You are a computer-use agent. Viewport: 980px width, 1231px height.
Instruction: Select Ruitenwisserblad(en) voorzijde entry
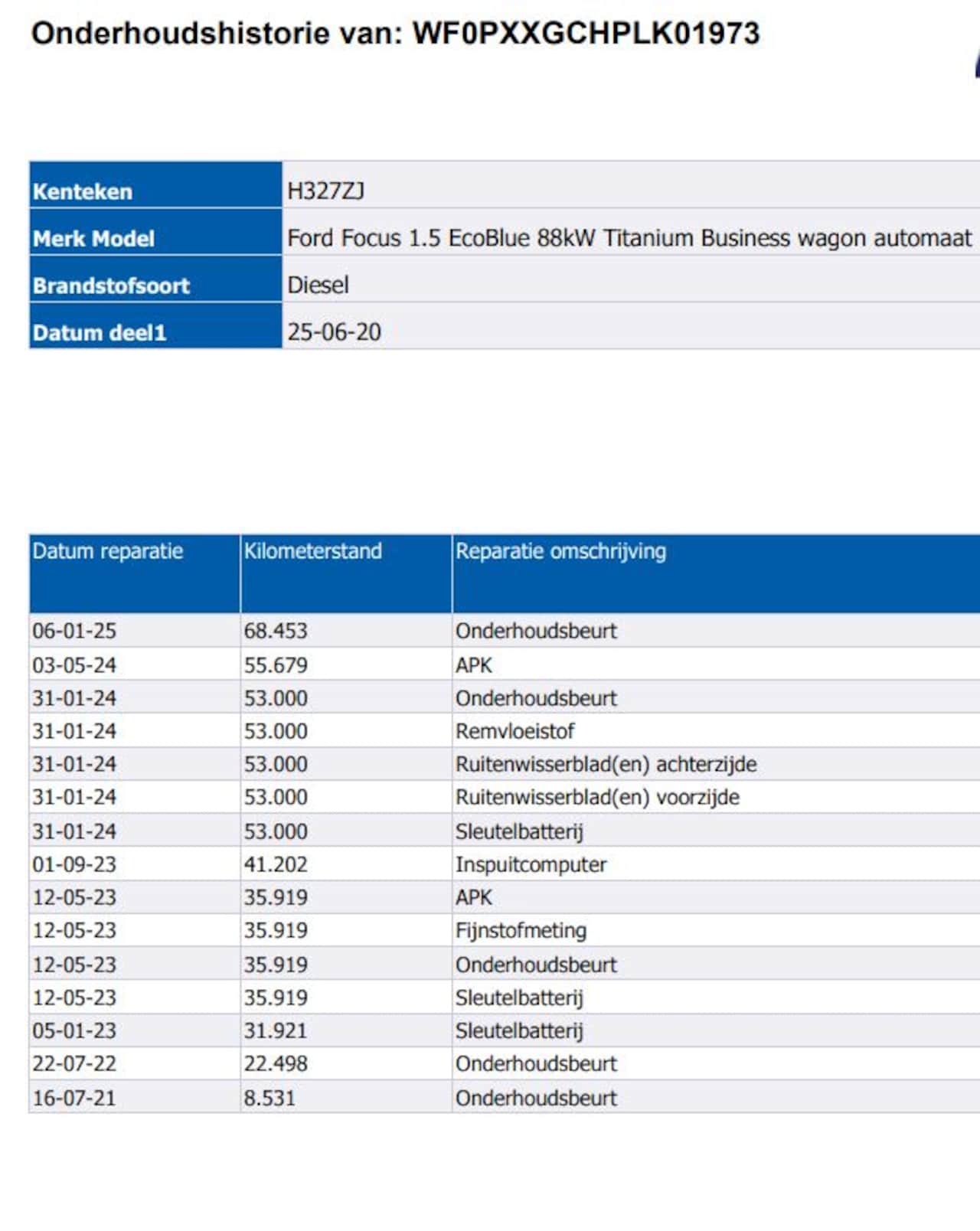(597, 798)
